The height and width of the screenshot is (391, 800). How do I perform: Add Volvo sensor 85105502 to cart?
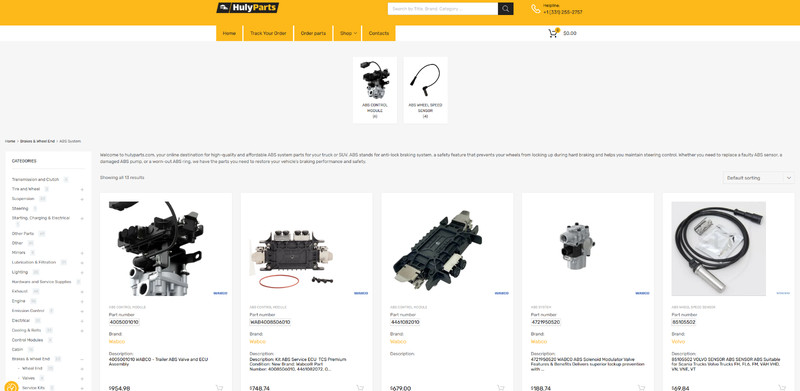point(782,388)
